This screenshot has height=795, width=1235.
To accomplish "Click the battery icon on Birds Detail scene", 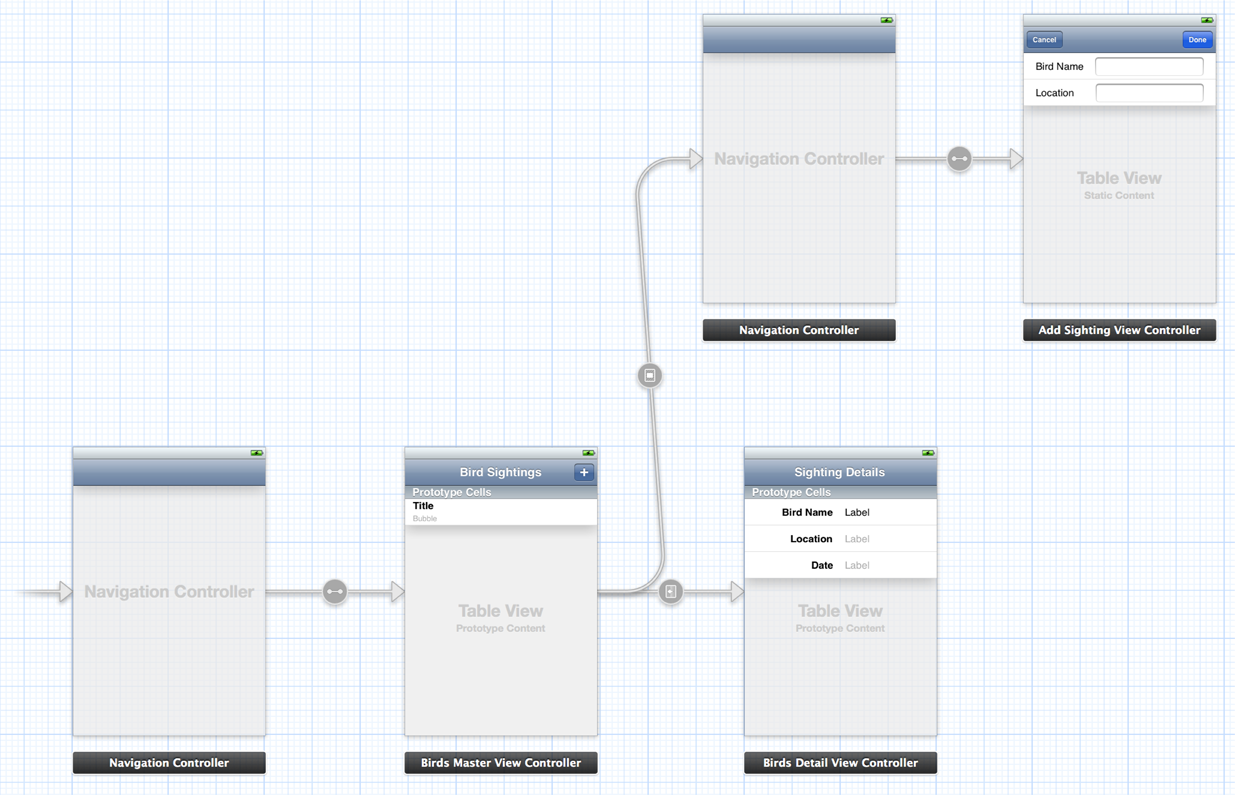I will coord(928,453).
